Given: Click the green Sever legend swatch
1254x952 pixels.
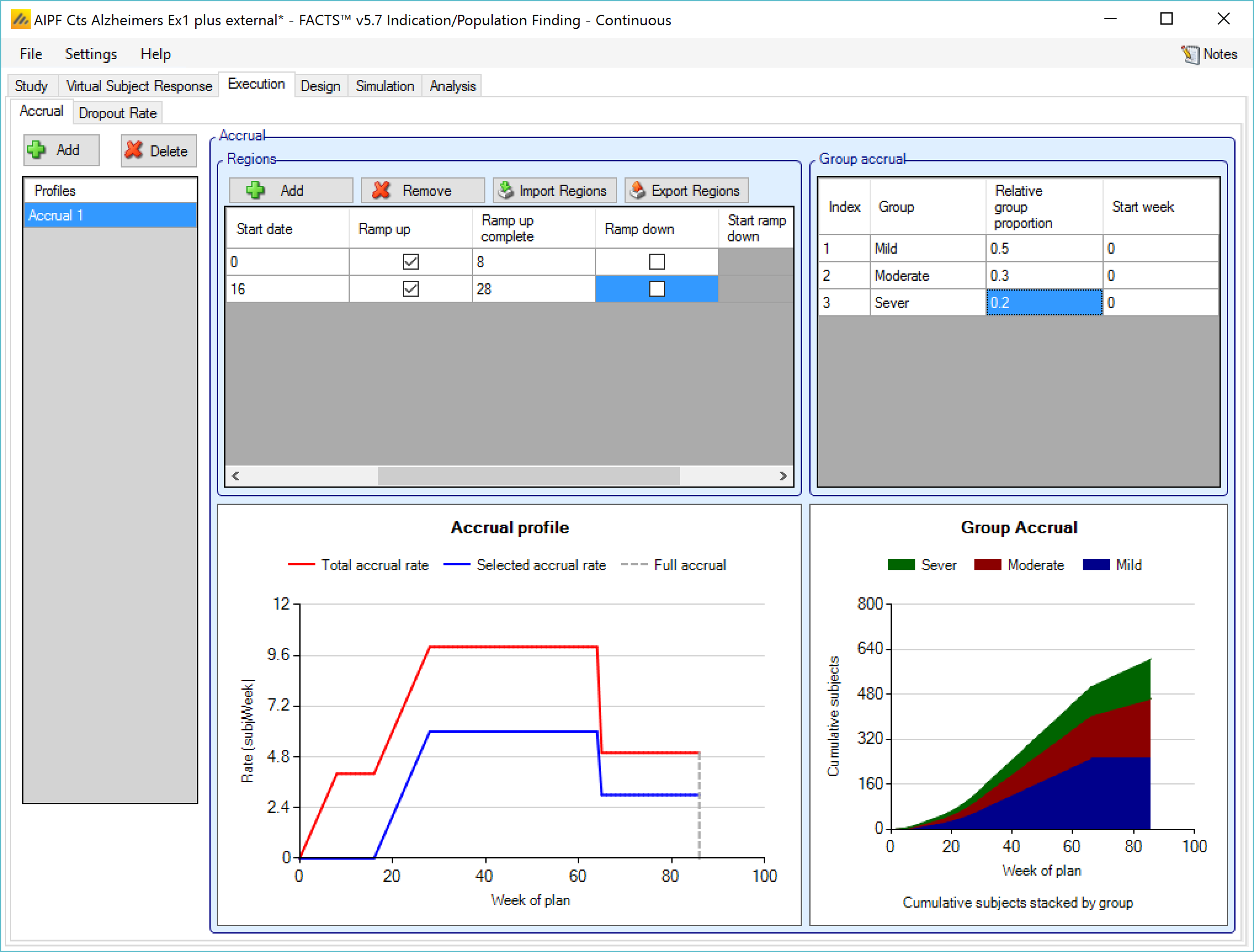Looking at the screenshot, I should tap(901, 565).
